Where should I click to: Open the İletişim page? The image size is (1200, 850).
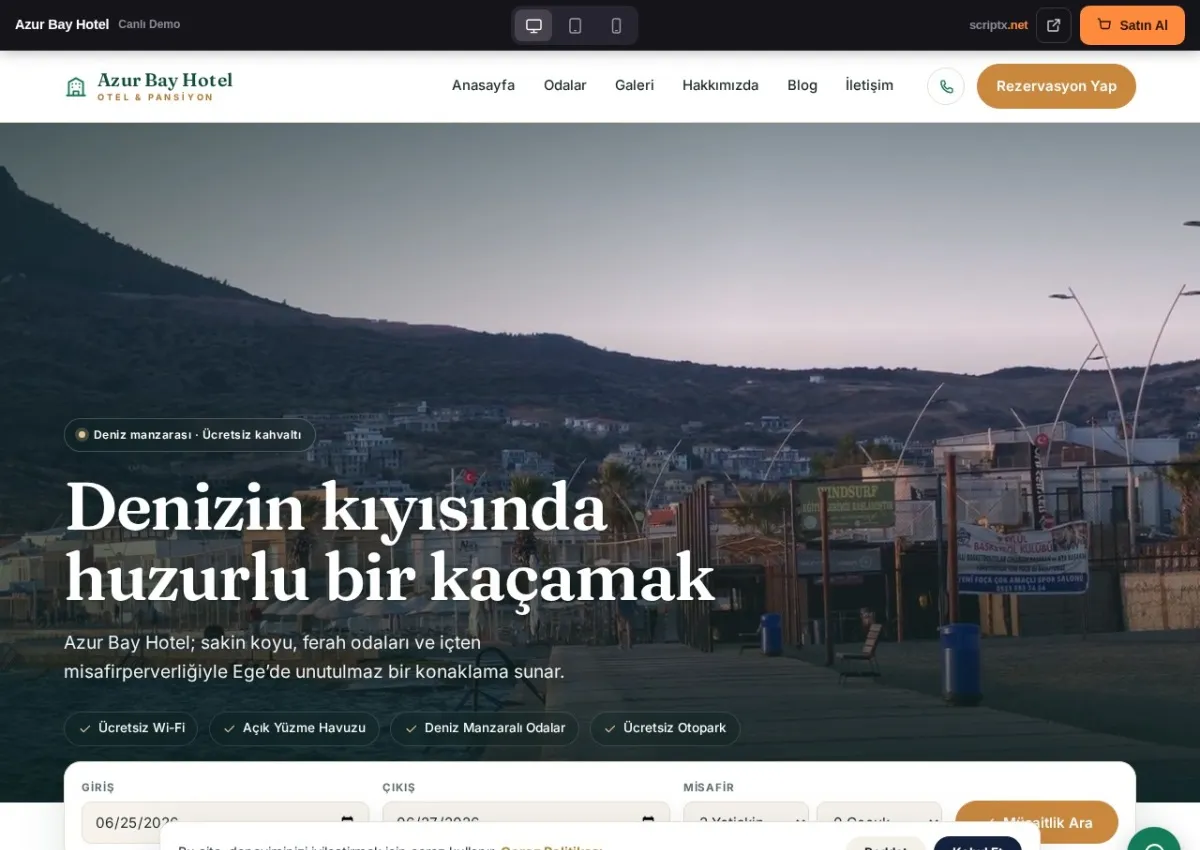click(869, 86)
